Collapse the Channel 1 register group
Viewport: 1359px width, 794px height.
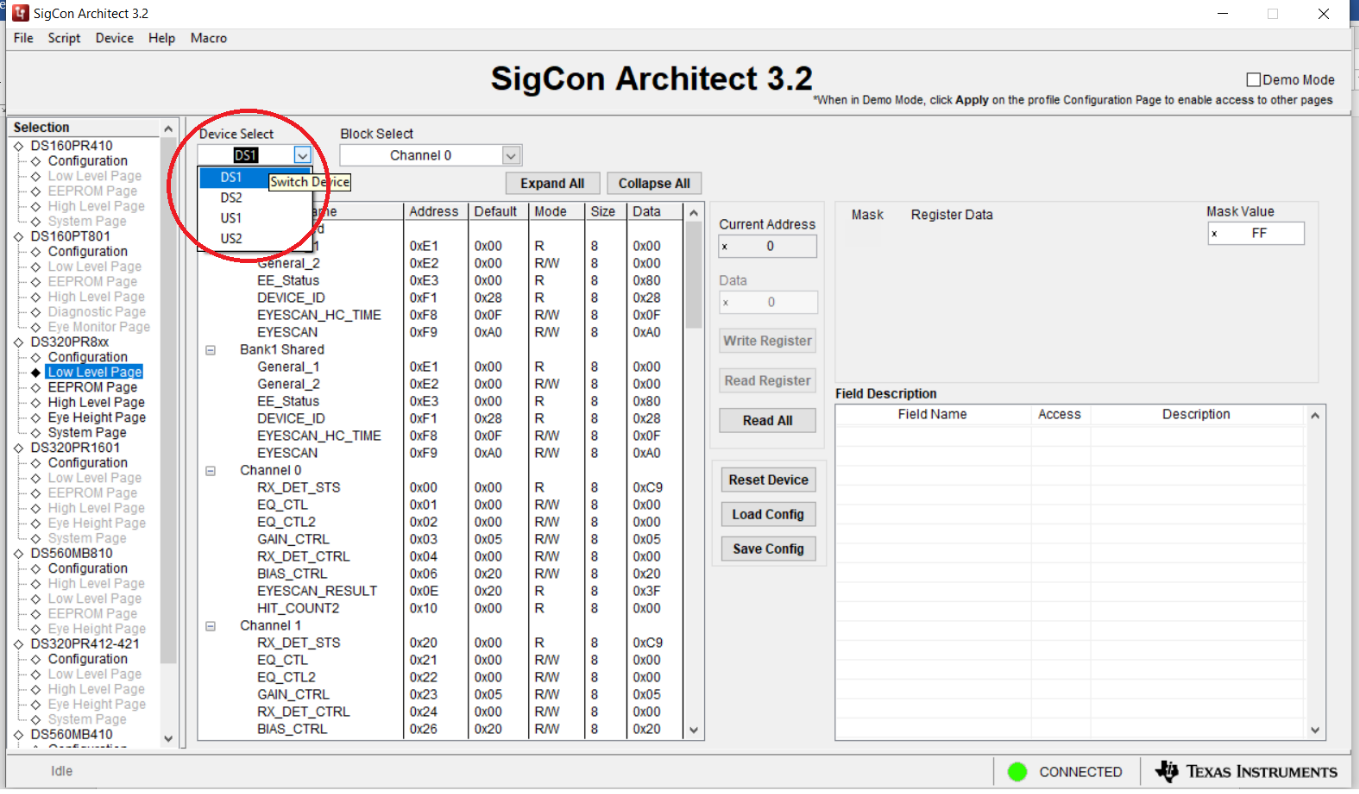pyautogui.click(x=211, y=626)
